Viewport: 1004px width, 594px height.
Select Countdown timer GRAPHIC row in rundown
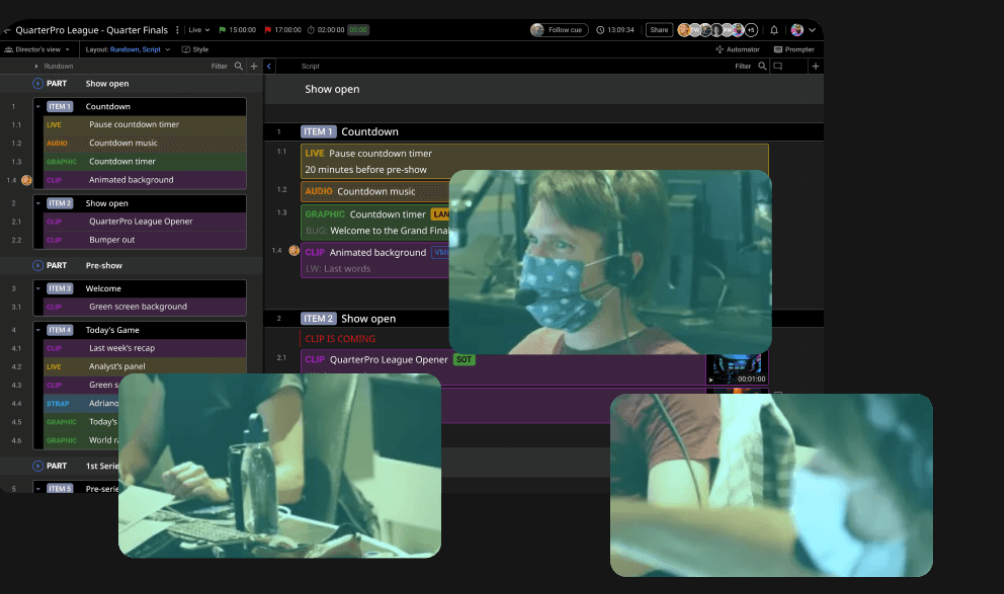pyautogui.click(x=145, y=162)
